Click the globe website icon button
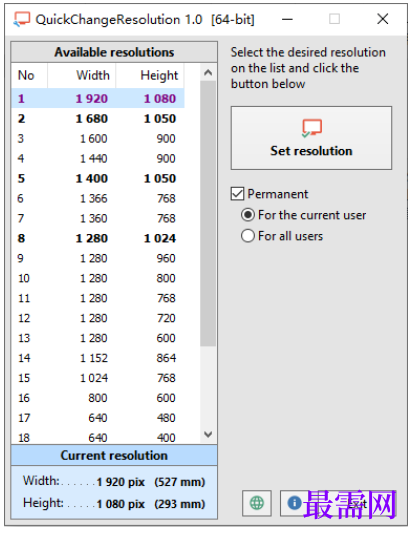415x536 pixels. (x=257, y=503)
